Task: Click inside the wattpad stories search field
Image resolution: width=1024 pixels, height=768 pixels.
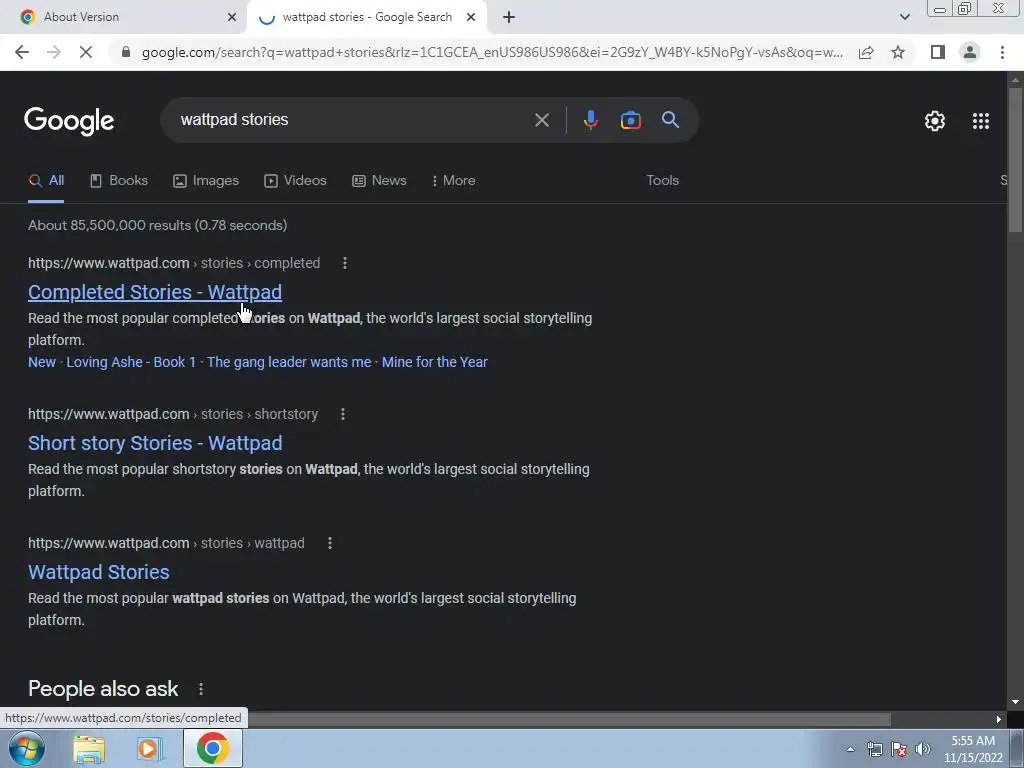Action: (353, 120)
